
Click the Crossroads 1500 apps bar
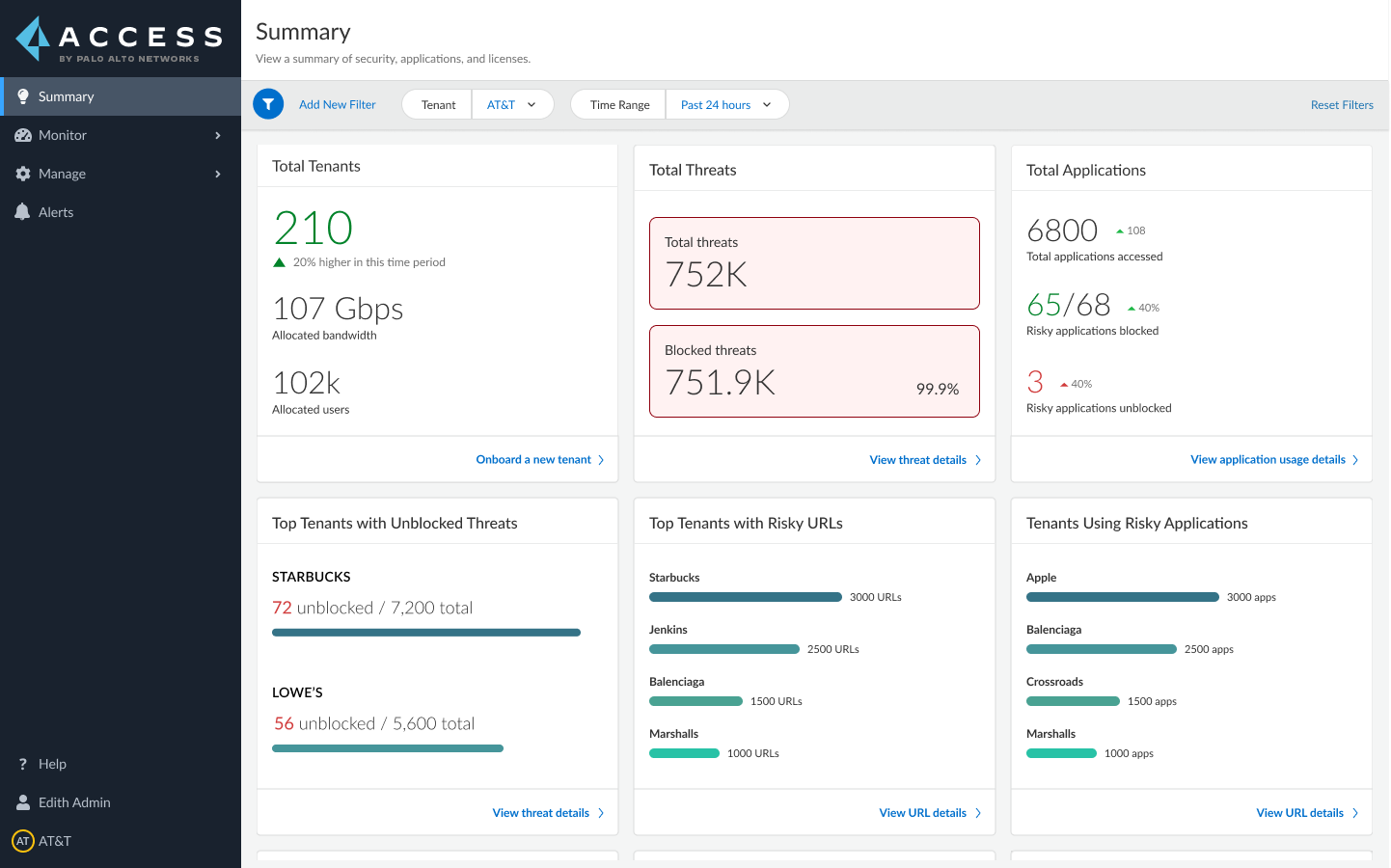point(1073,701)
